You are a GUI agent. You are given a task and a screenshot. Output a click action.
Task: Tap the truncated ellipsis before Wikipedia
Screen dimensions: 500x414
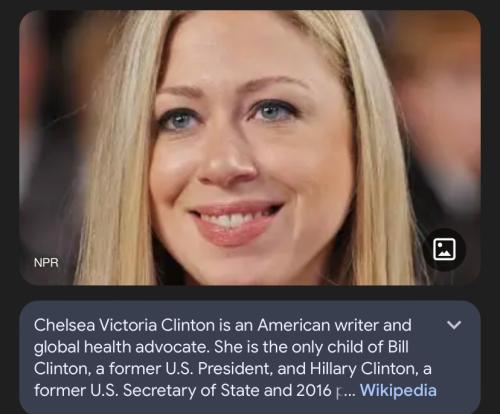coord(347,391)
